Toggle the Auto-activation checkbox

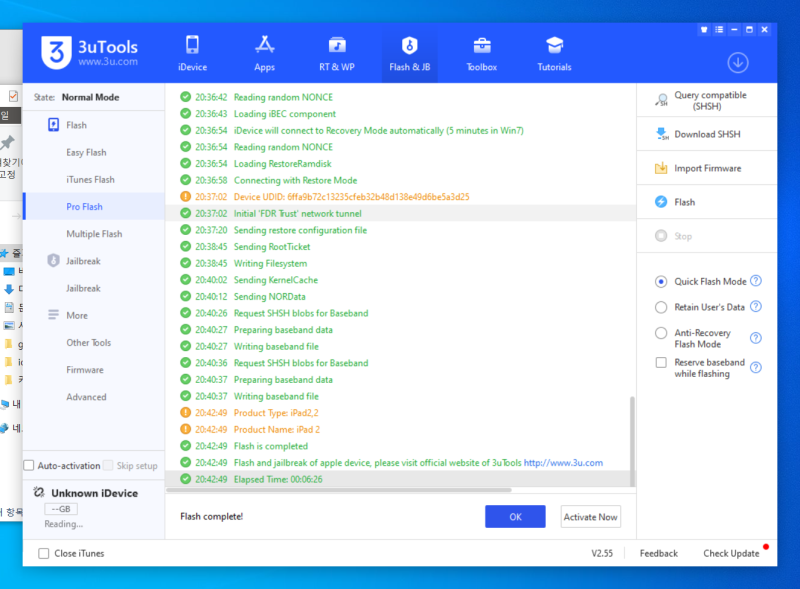[x=29, y=465]
